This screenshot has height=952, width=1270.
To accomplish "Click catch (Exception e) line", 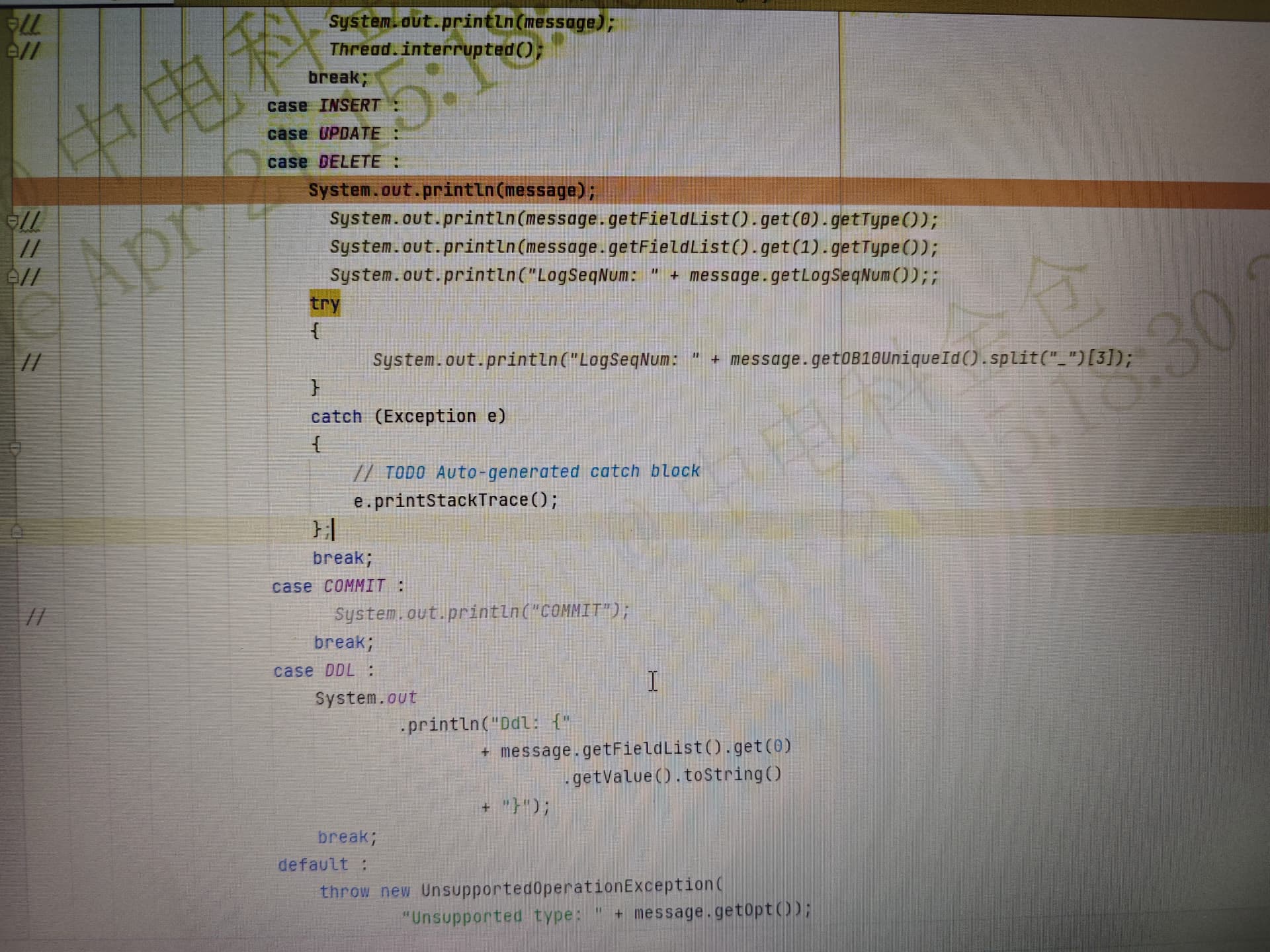I will pyautogui.click(x=408, y=416).
